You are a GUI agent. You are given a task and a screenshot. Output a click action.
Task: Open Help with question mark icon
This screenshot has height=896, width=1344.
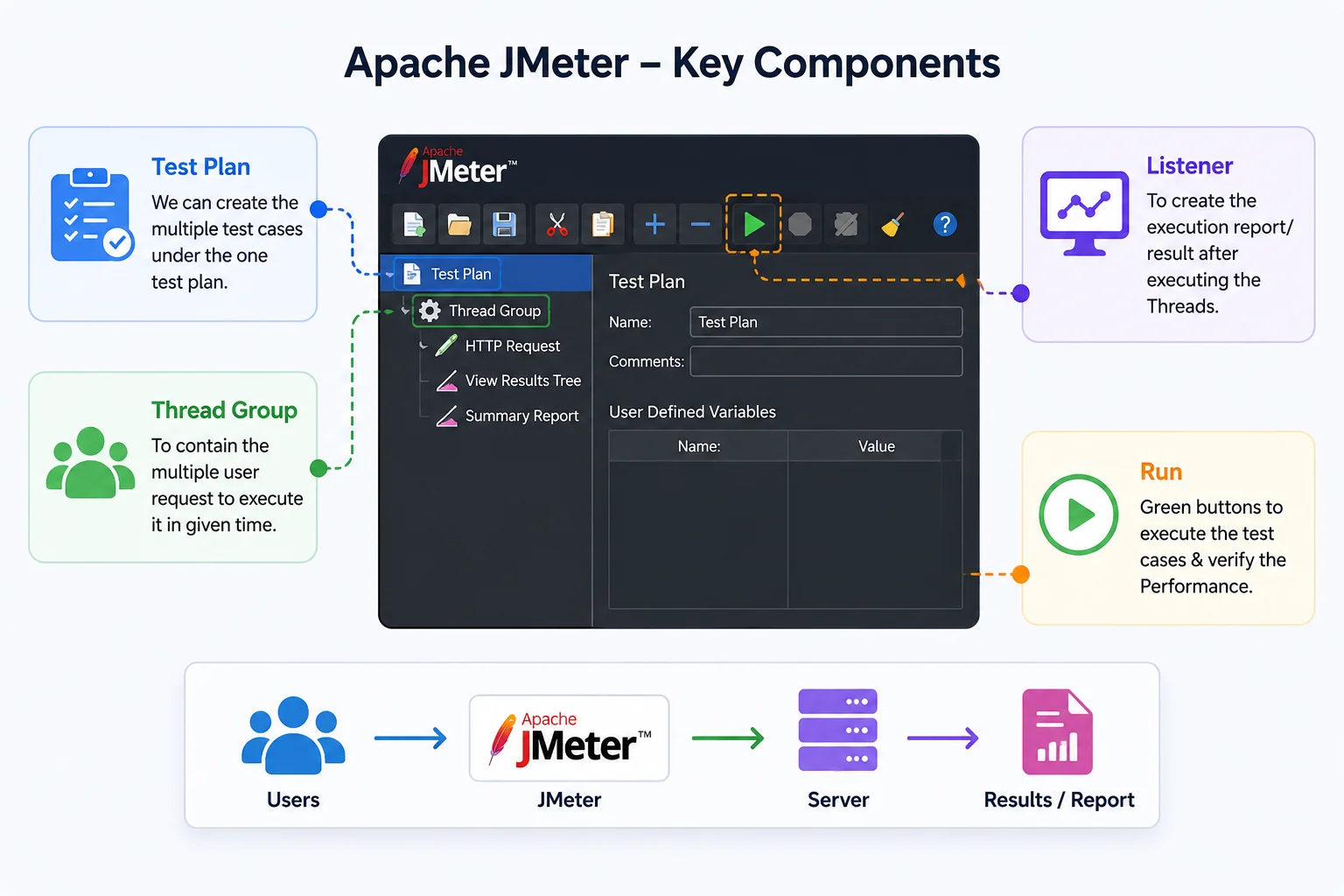tap(945, 225)
